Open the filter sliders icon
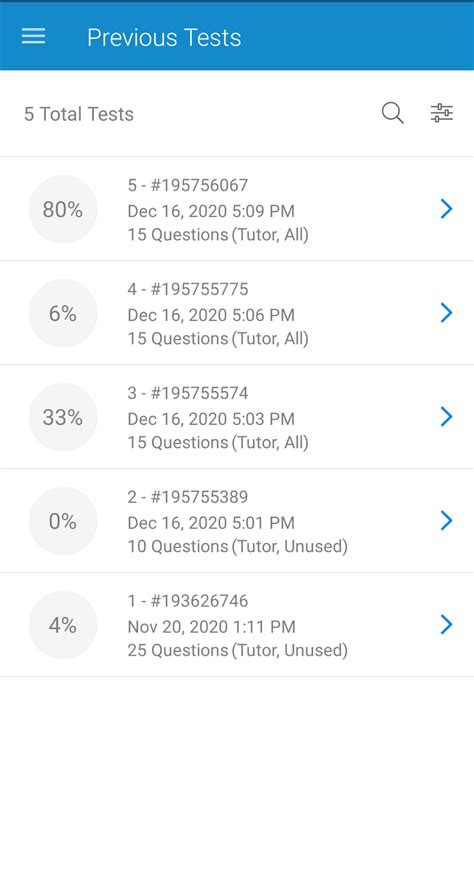This screenshot has height=889, width=474. point(442,113)
